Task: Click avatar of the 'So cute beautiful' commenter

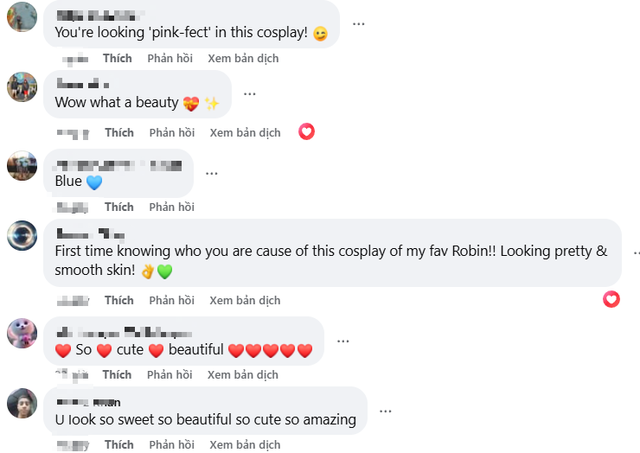Action: point(22,332)
